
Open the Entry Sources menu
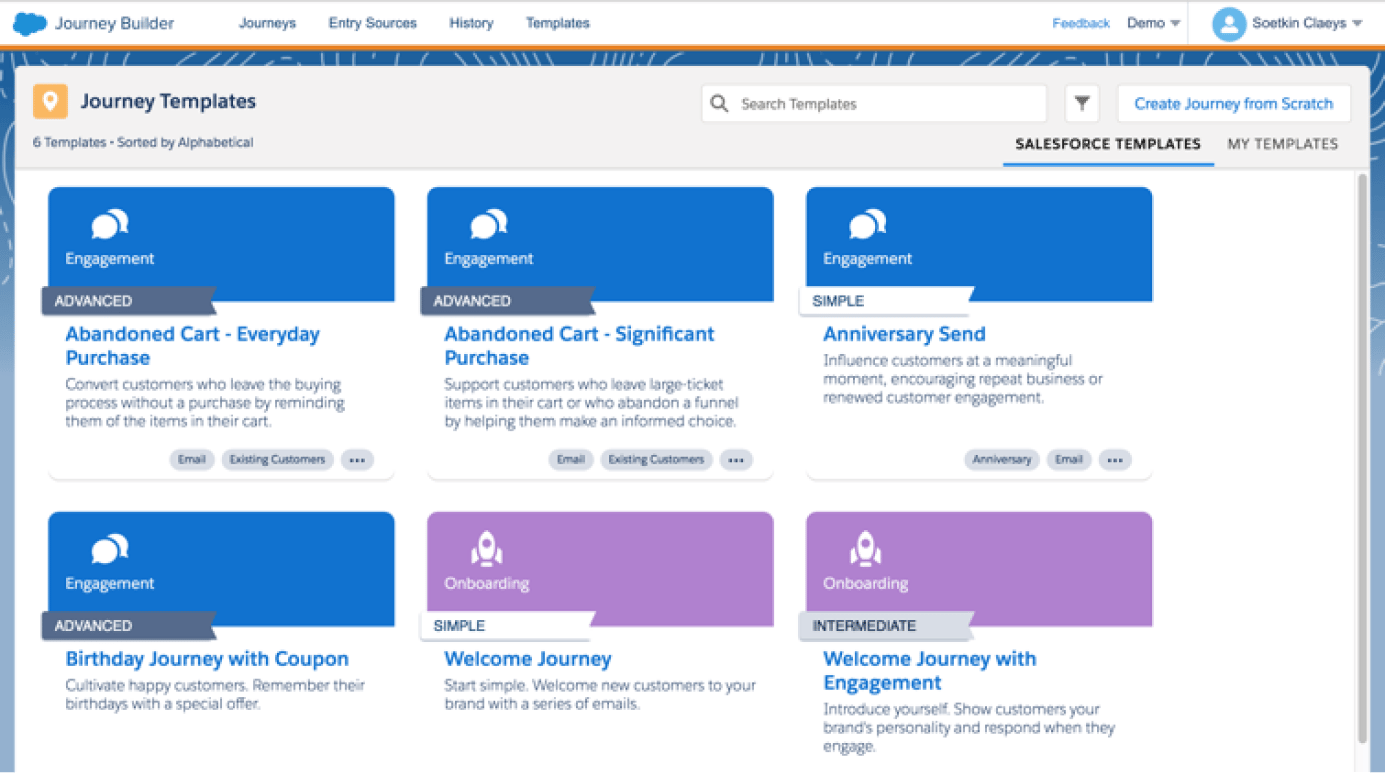372,23
